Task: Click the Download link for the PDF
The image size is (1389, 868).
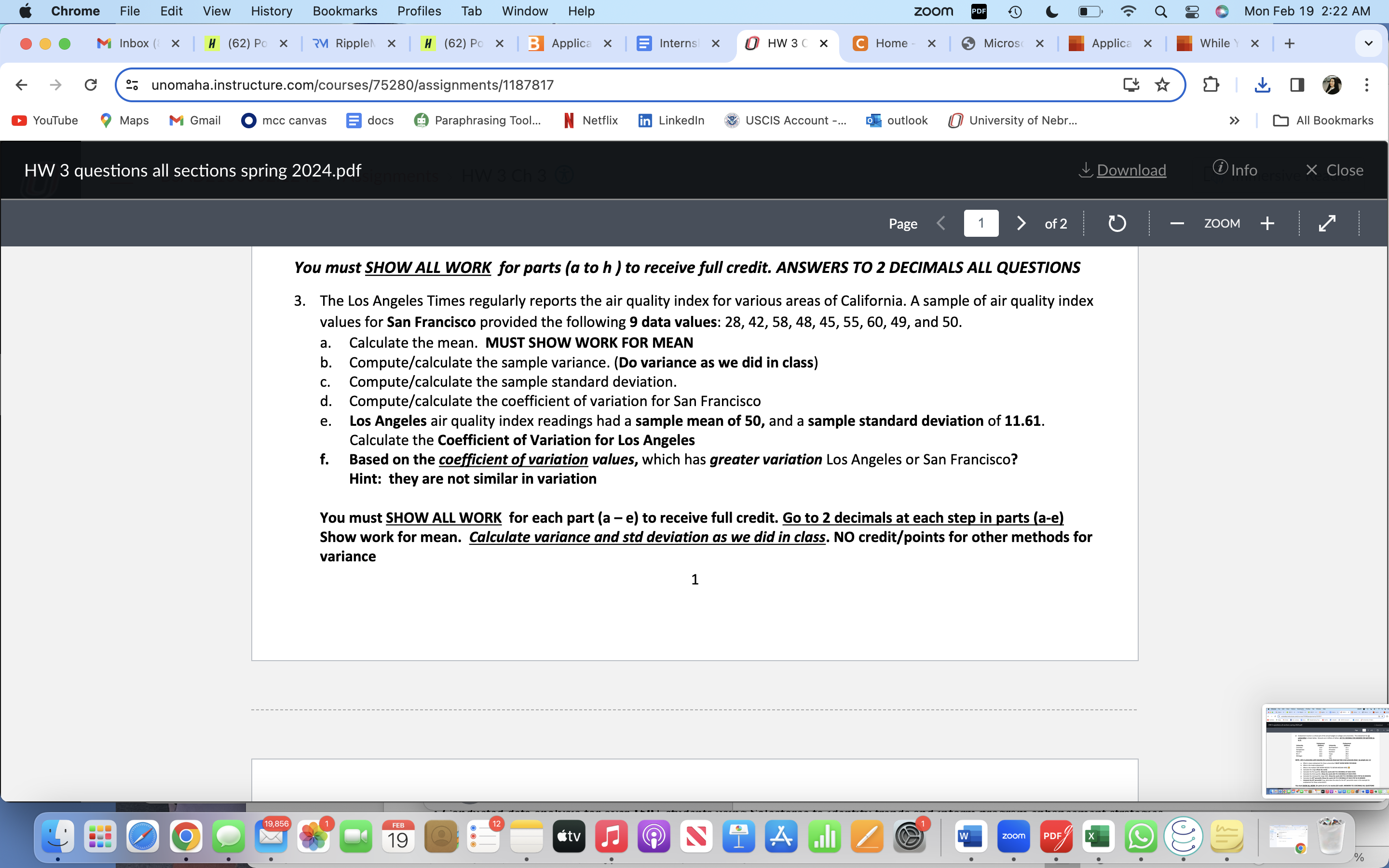Action: coord(1123,171)
